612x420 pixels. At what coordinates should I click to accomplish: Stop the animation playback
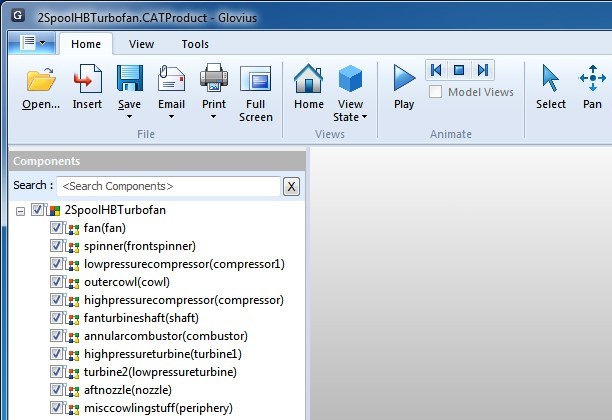(x=460, y=70)
